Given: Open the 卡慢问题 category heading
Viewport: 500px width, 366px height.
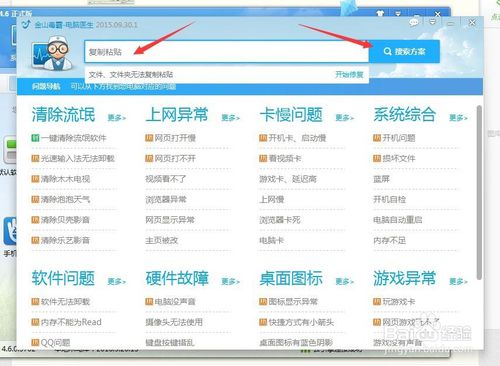Looking at the screenshot, I should tap(291, 115).
